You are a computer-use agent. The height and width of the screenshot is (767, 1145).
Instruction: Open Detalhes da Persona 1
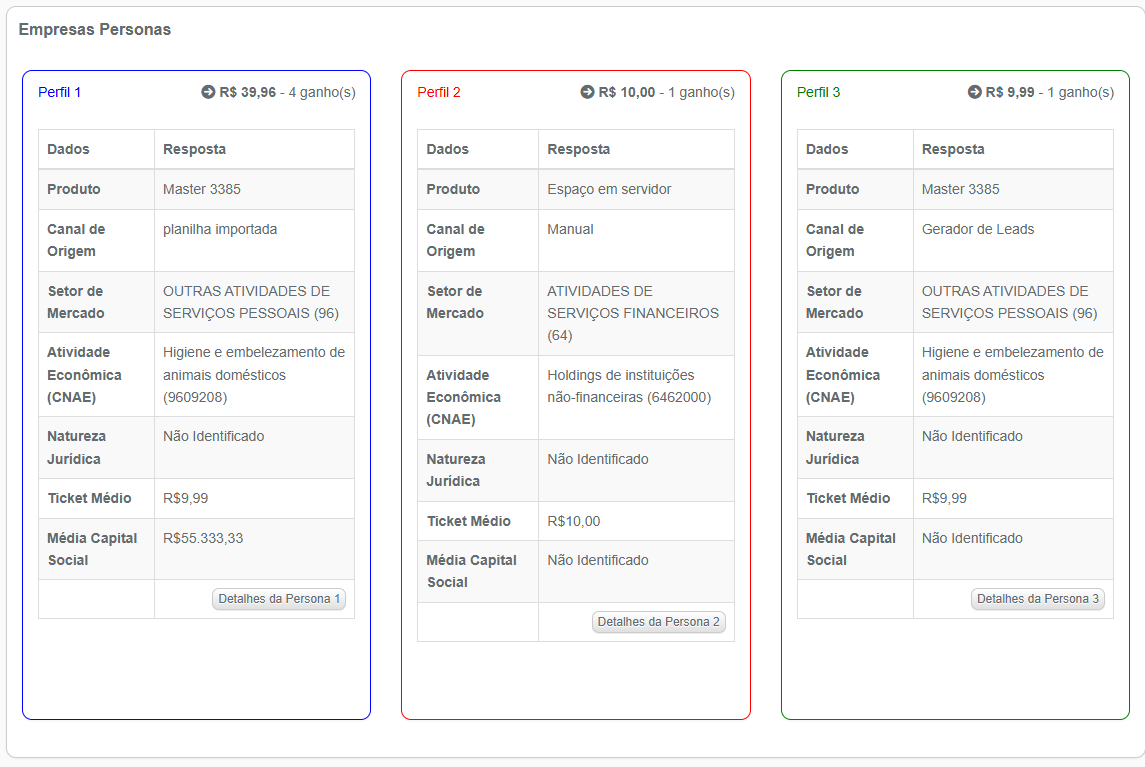point(279,599)
